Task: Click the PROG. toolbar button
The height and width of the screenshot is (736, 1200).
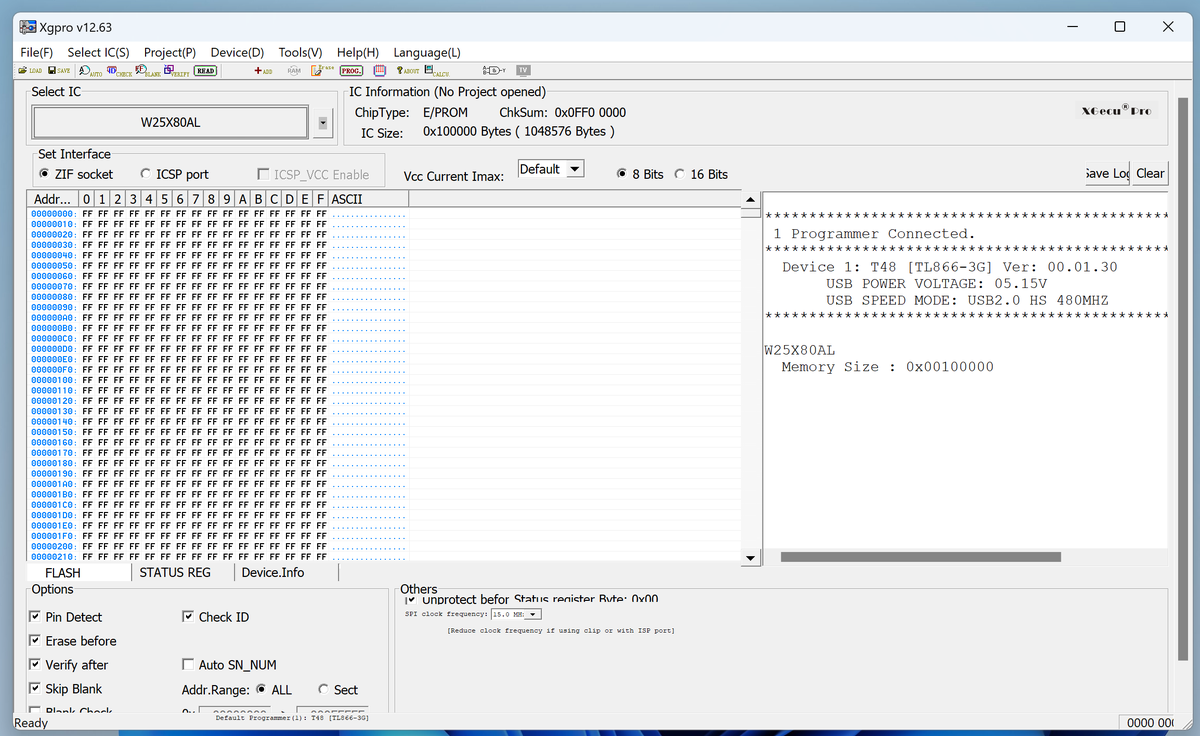Action: click(x=351, y=70)
